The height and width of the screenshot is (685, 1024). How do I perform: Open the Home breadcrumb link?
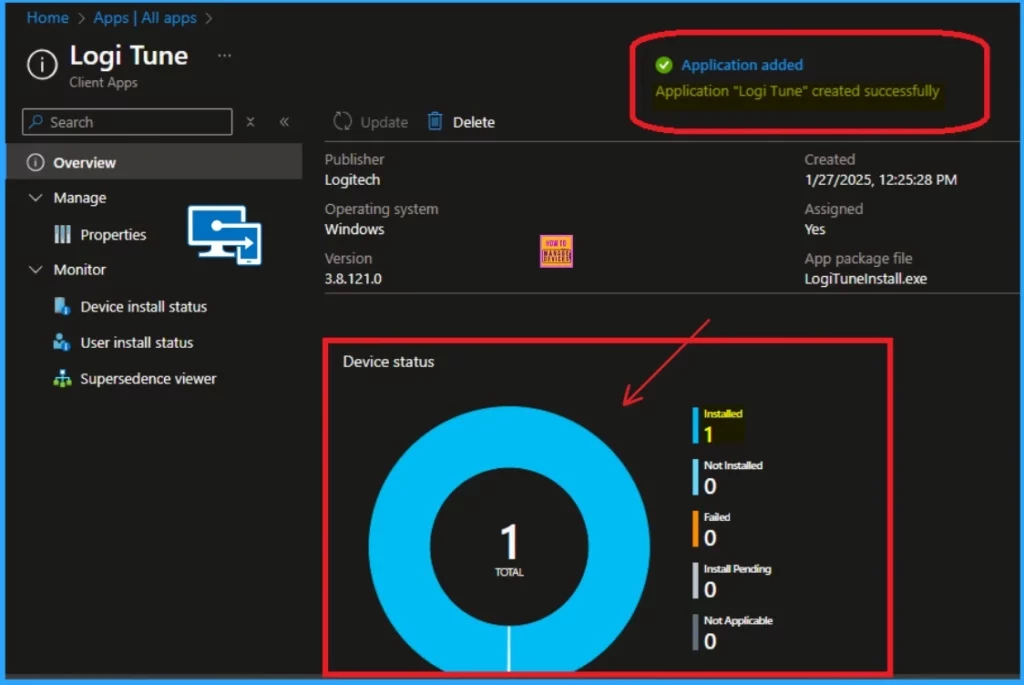click(x=47, y=18)
